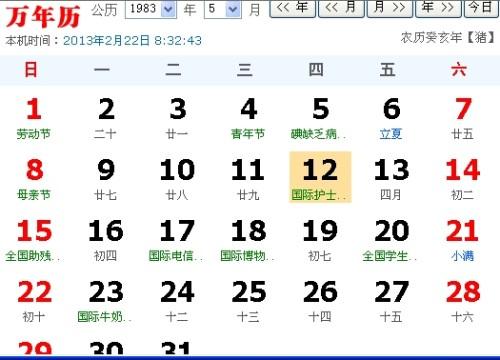Click the Wednesday 三 column header
The height and width of the screenshot is (360, 500).
pos(245,70)
